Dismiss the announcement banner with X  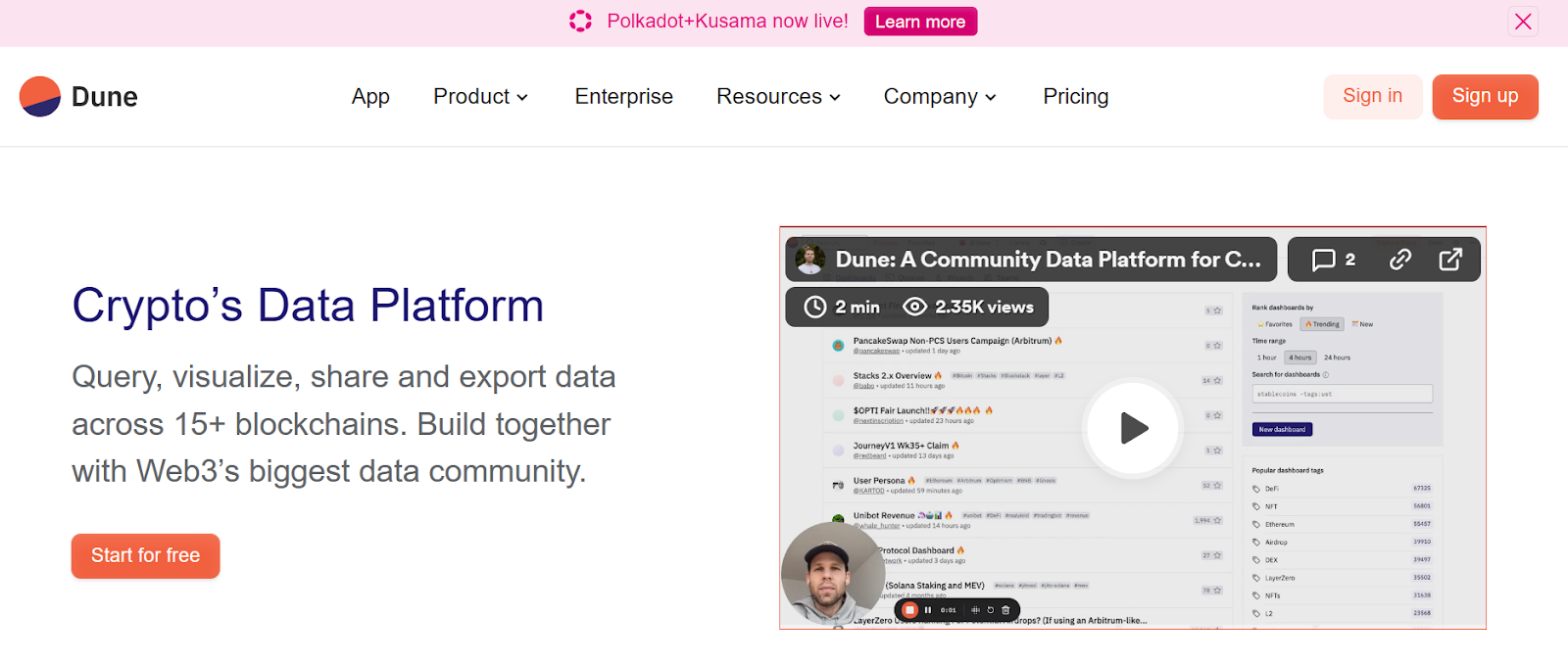click(x=1523, y=22)
